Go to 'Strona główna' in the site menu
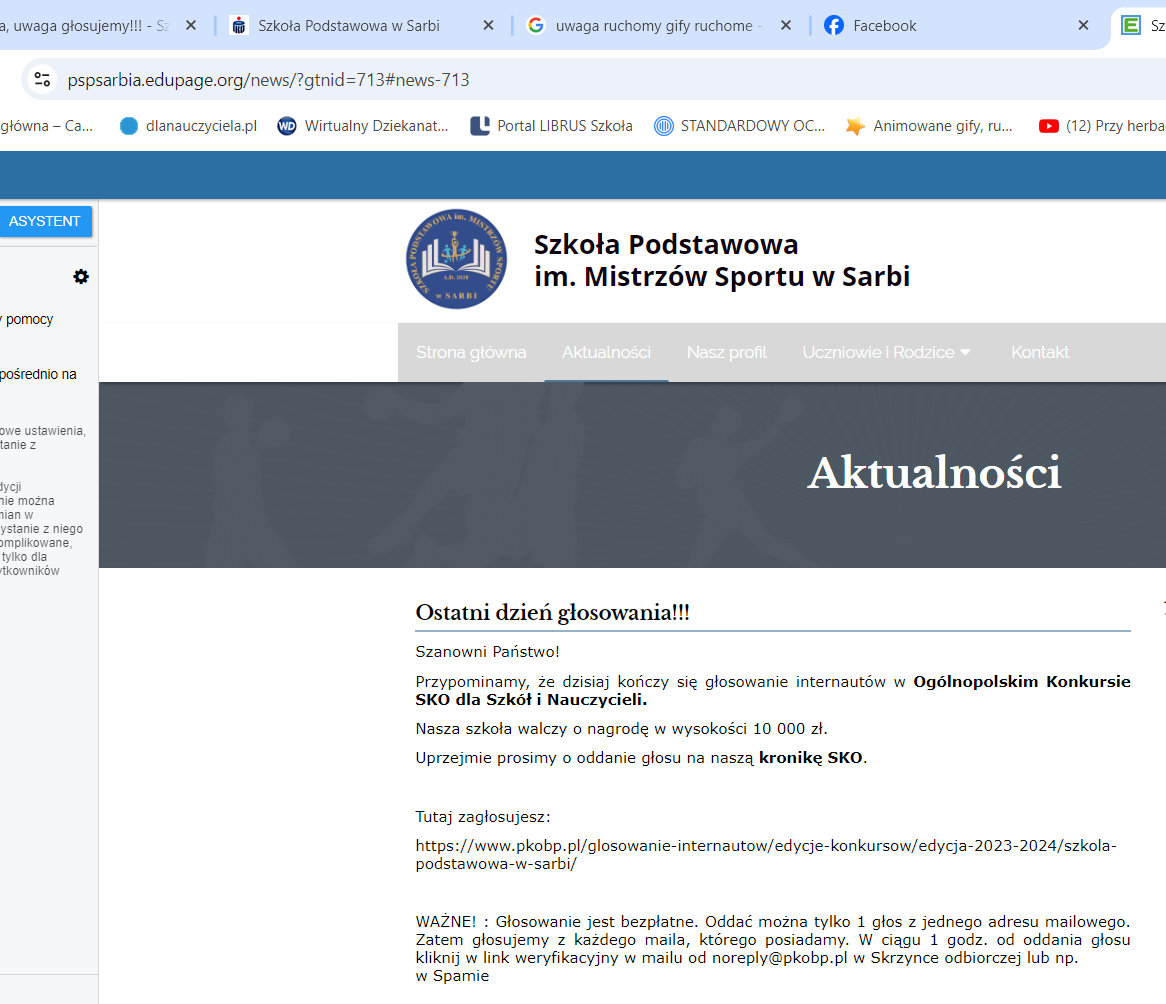Viewport: 1166px width, 1004px height. point(471,352)
